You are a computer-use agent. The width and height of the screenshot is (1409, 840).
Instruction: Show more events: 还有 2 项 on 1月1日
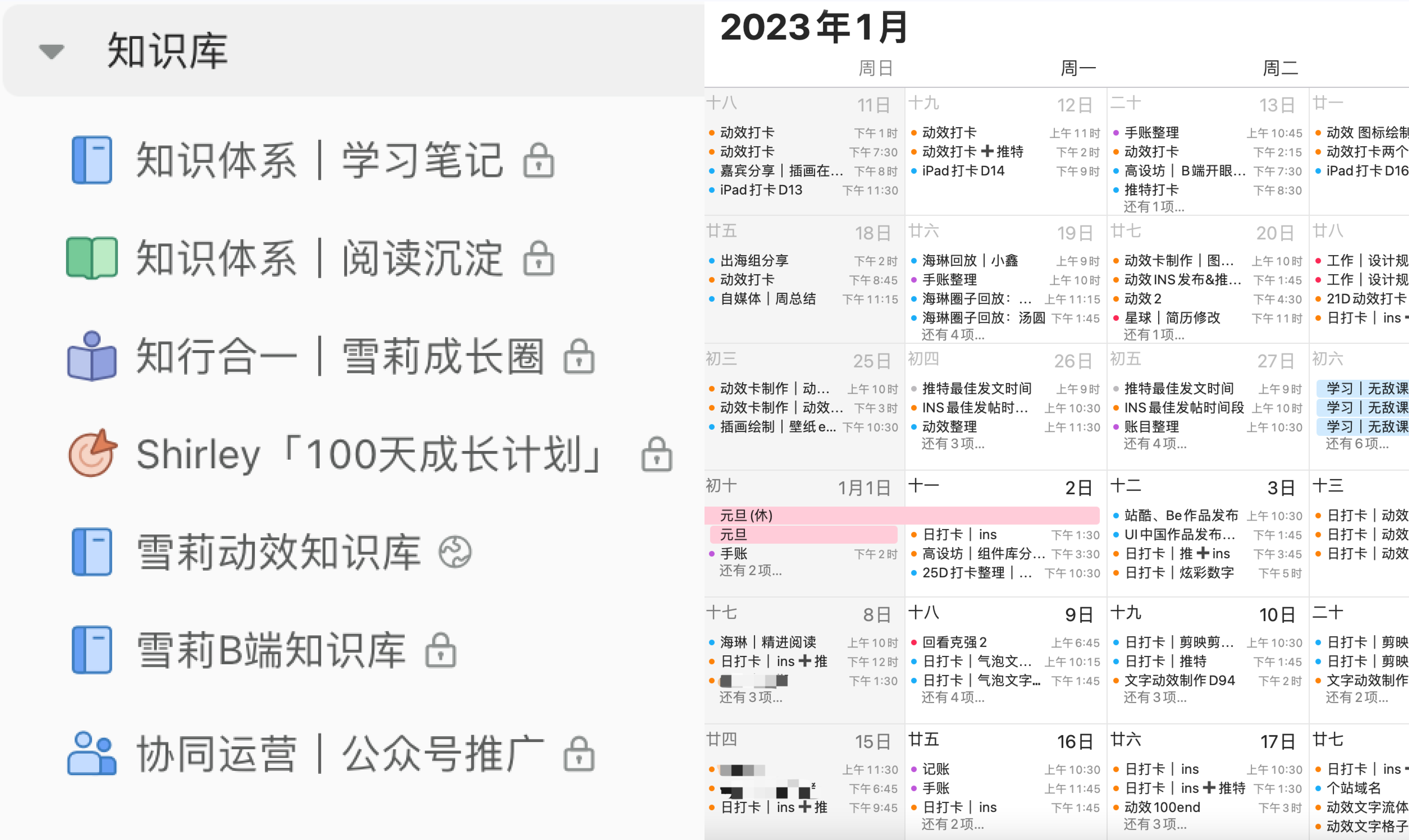pyautogui.click(x=751, y=571)
